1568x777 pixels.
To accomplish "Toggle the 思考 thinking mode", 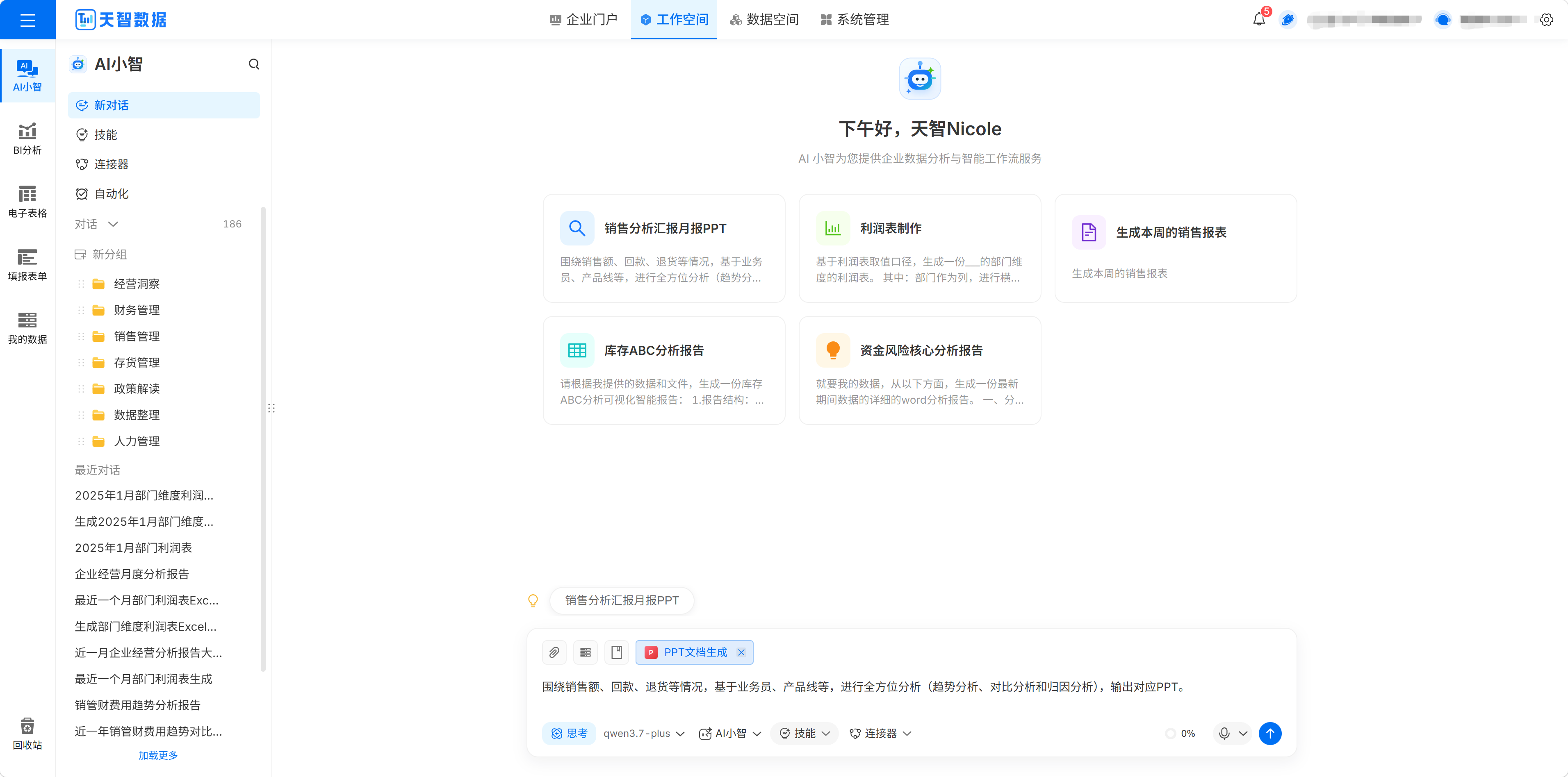I will tap(568, 733).
